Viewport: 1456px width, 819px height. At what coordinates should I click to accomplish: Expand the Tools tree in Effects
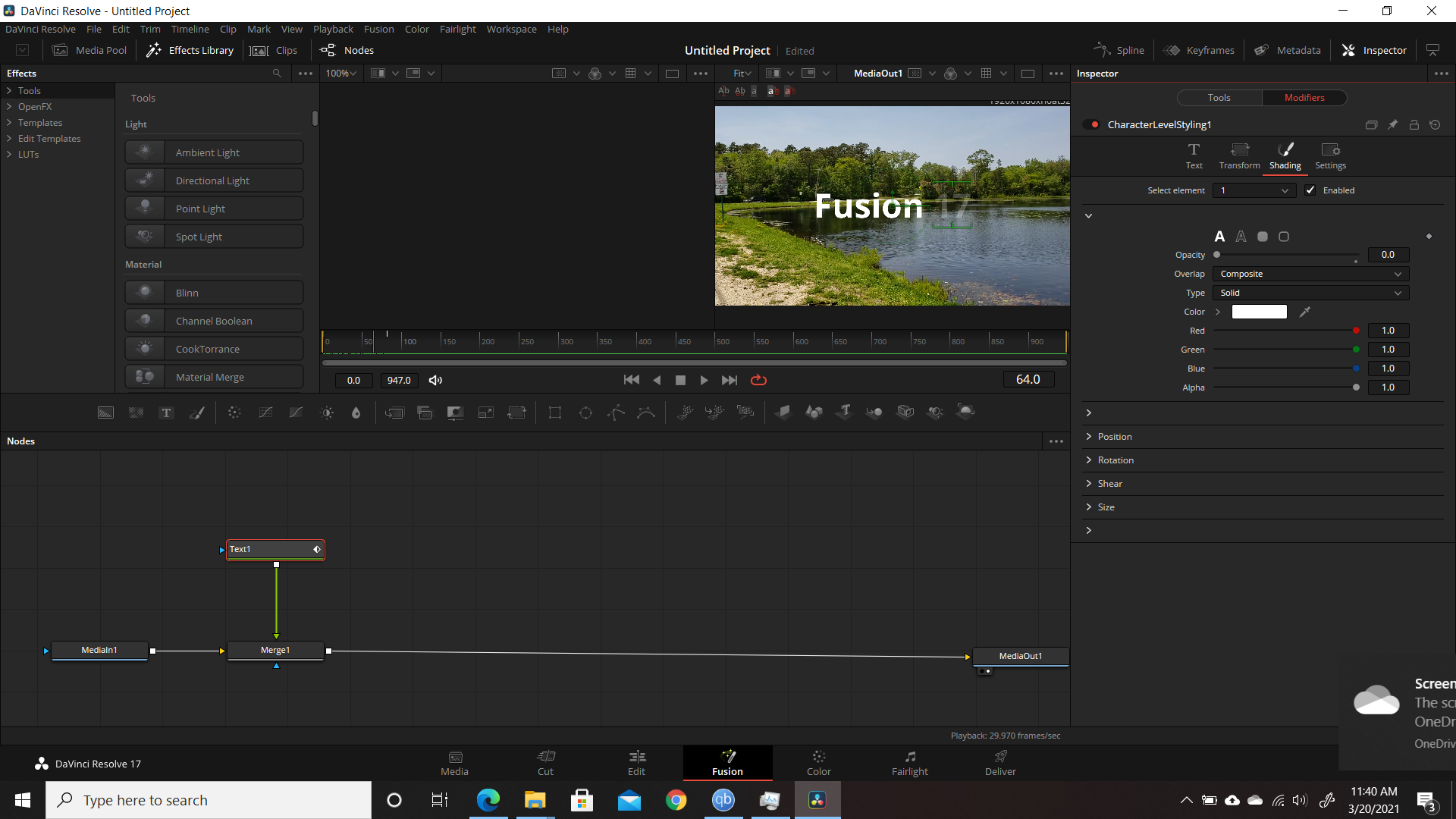point(9,91)
